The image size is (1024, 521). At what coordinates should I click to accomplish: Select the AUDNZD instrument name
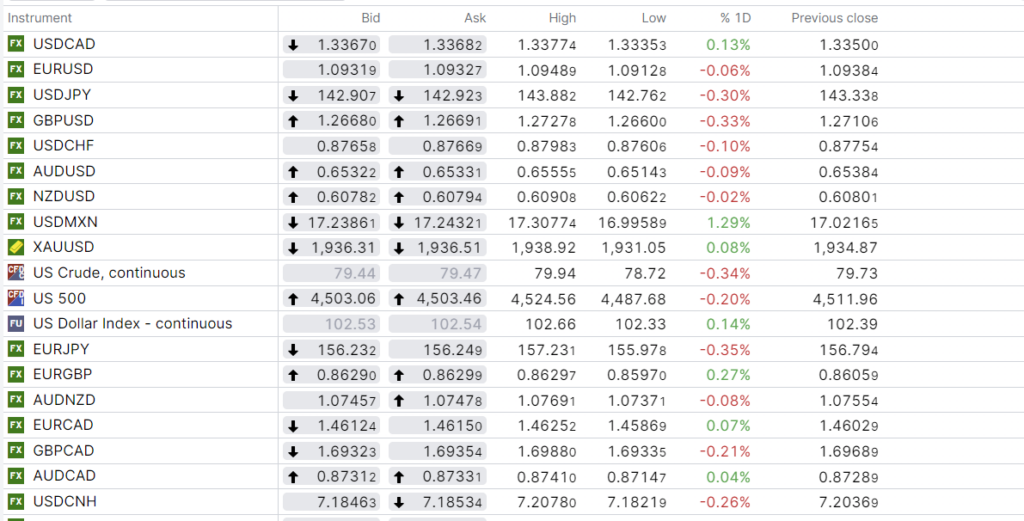(x=64, y=399)
